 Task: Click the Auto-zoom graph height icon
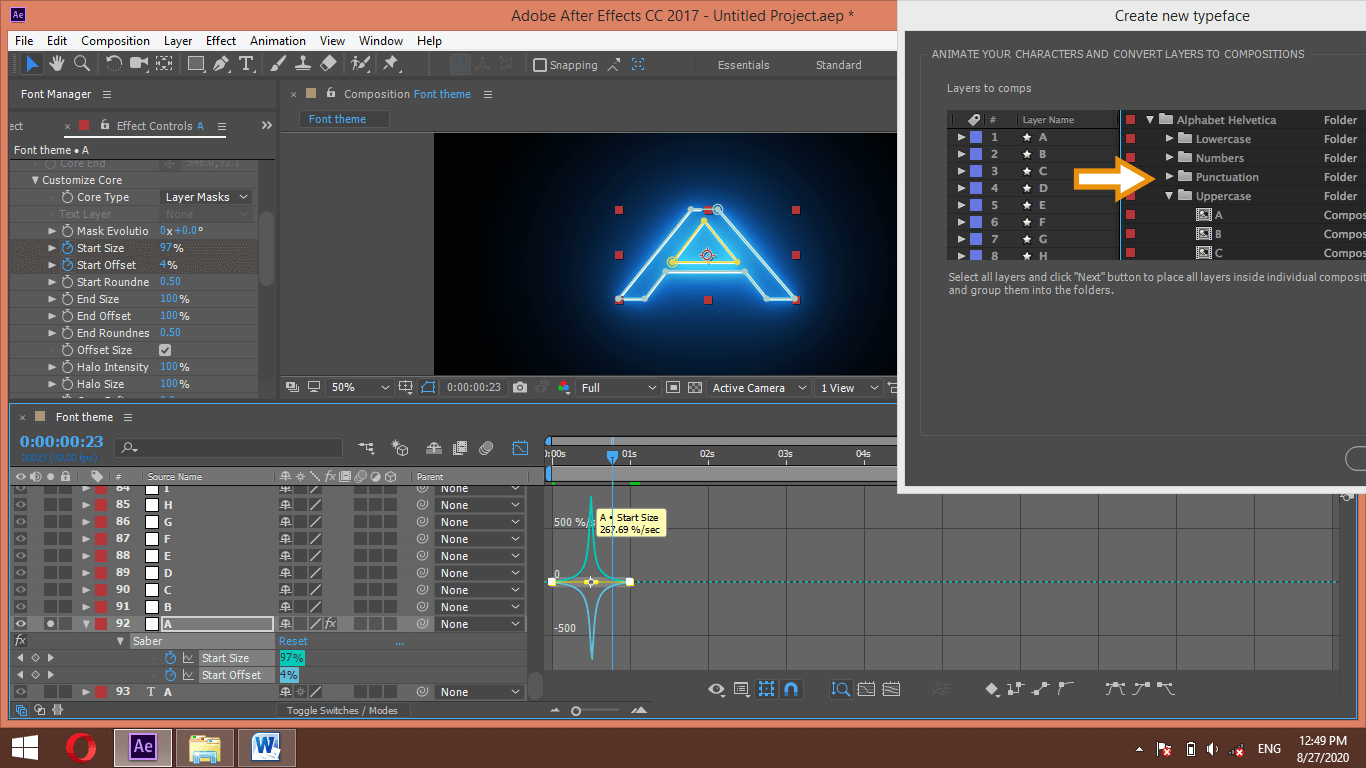(x=840, y=689)
